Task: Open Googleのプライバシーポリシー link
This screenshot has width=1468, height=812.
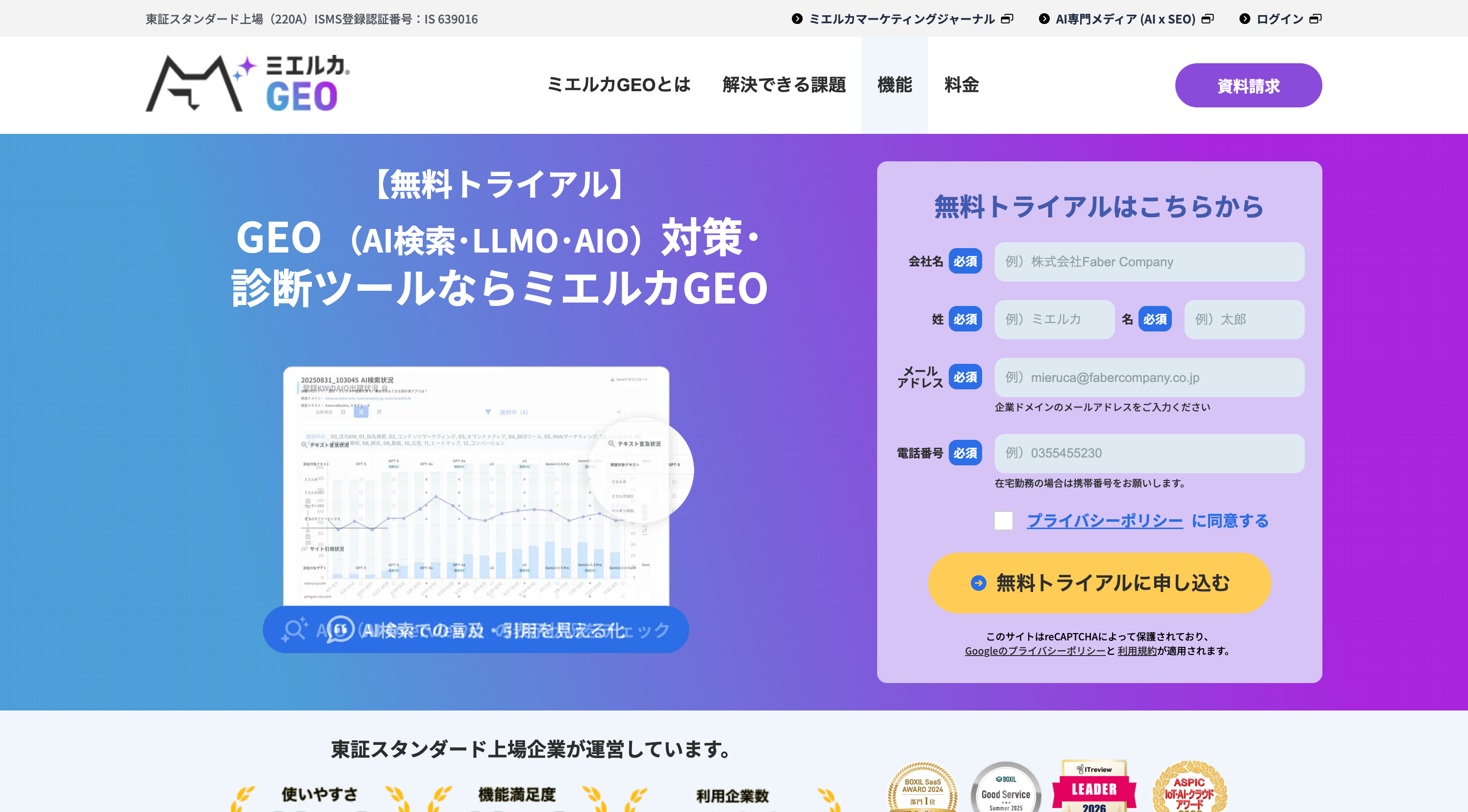Action: click(x=1035, y=651)
